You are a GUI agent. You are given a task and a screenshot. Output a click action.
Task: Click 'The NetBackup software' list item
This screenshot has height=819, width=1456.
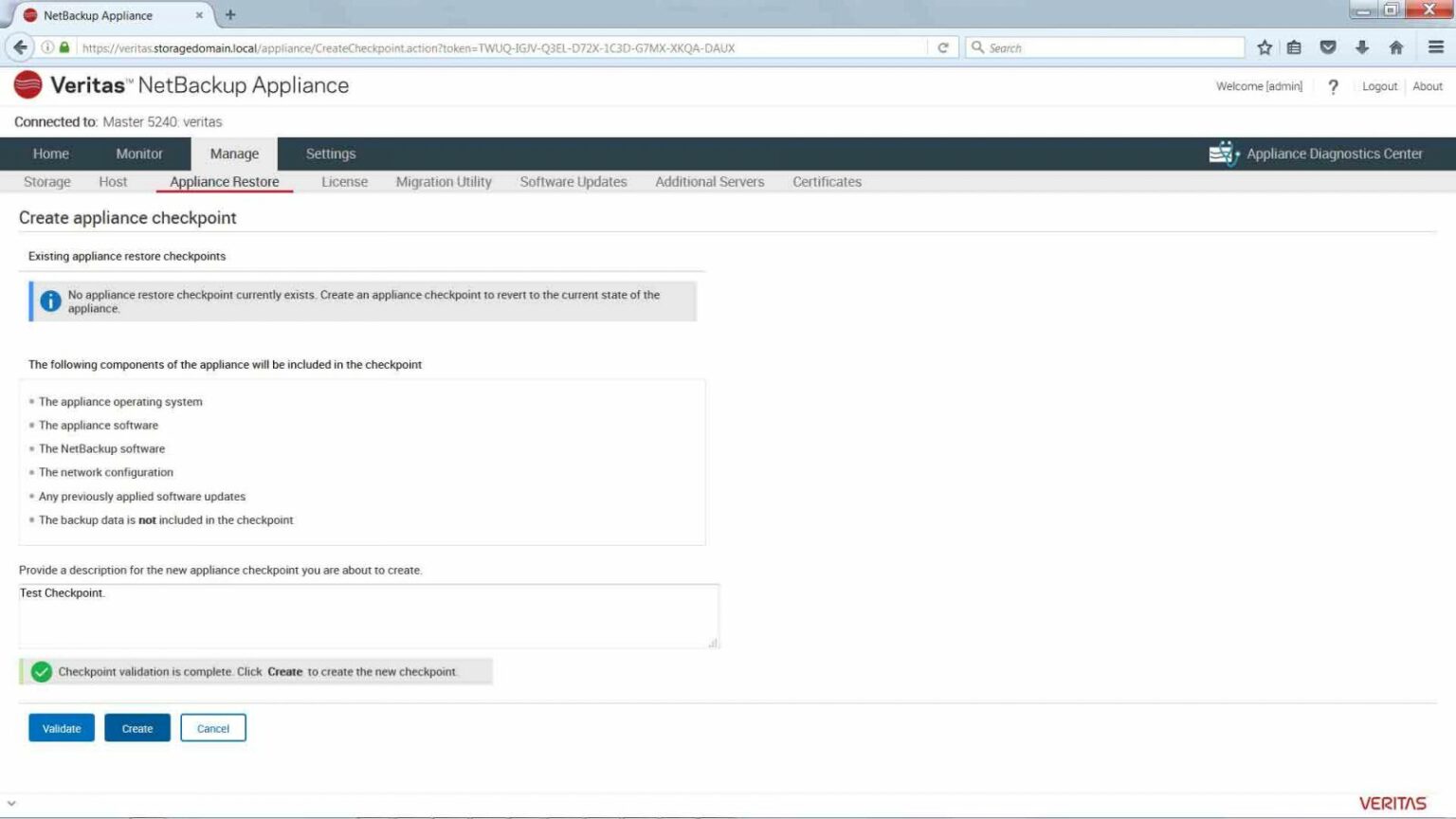coord(101,449)
